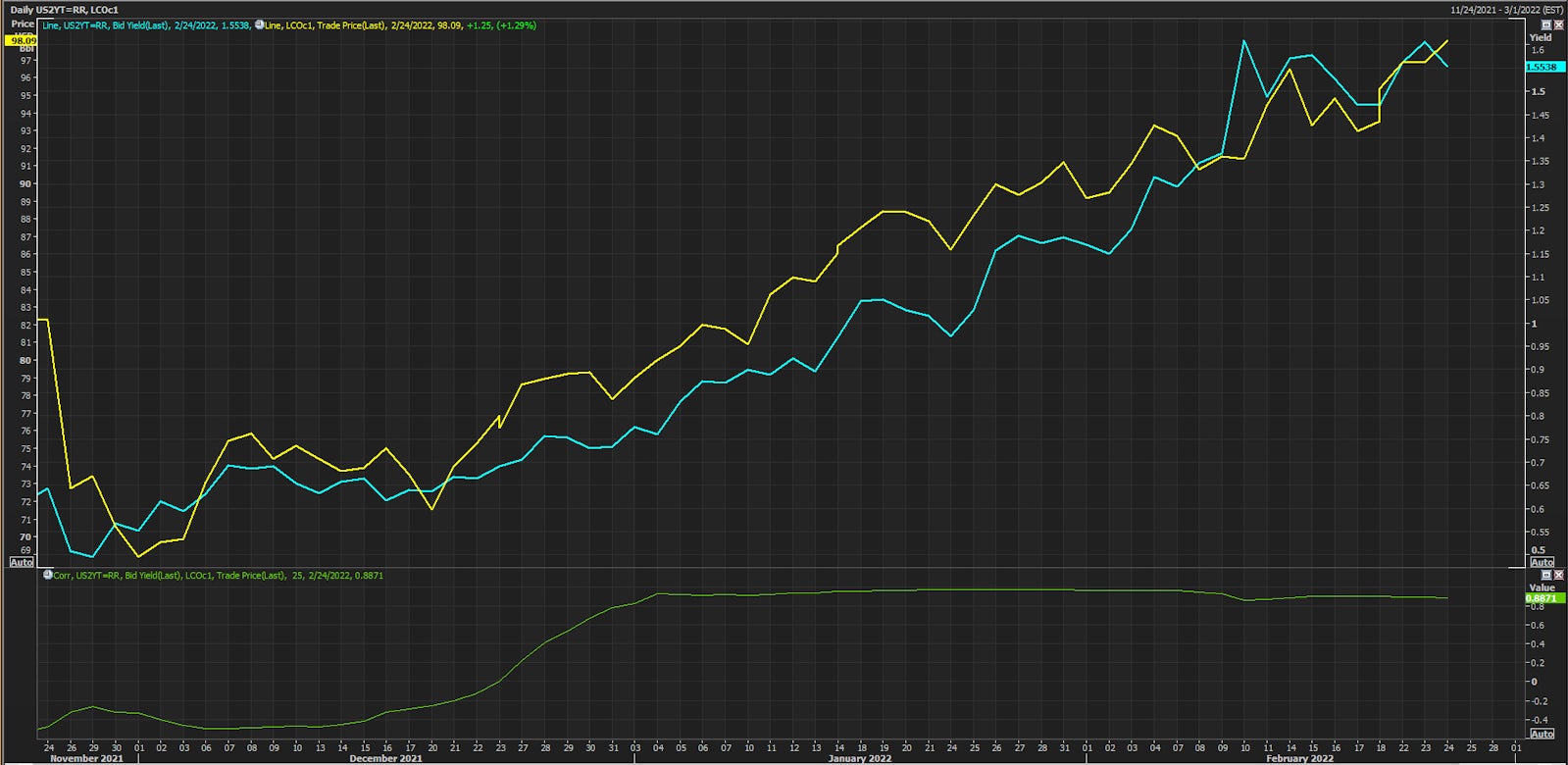Click the clock icon before LCOc1 legend
The image size is (1568, 765).
[x=260, y=25]
